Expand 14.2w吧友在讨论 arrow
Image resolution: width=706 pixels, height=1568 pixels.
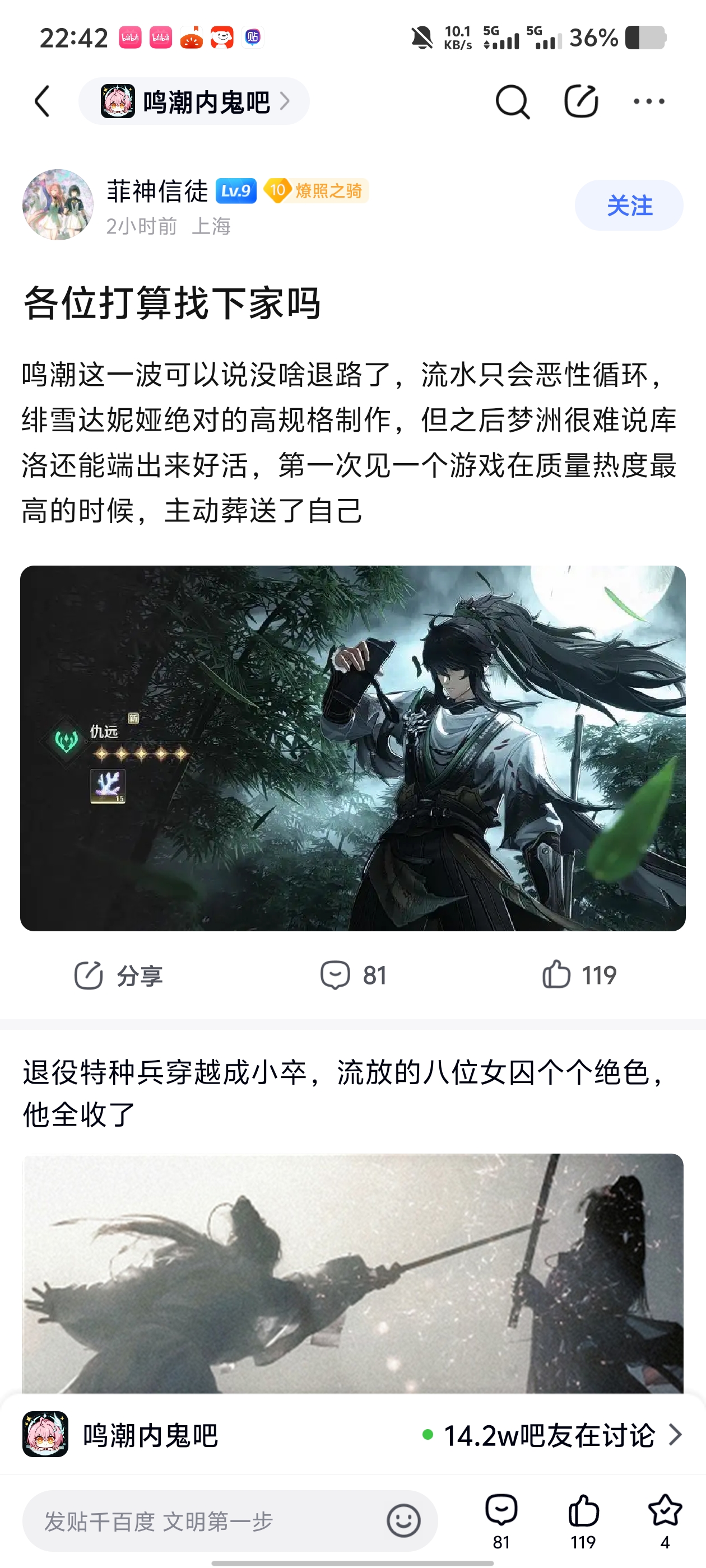click(675, 1435)
